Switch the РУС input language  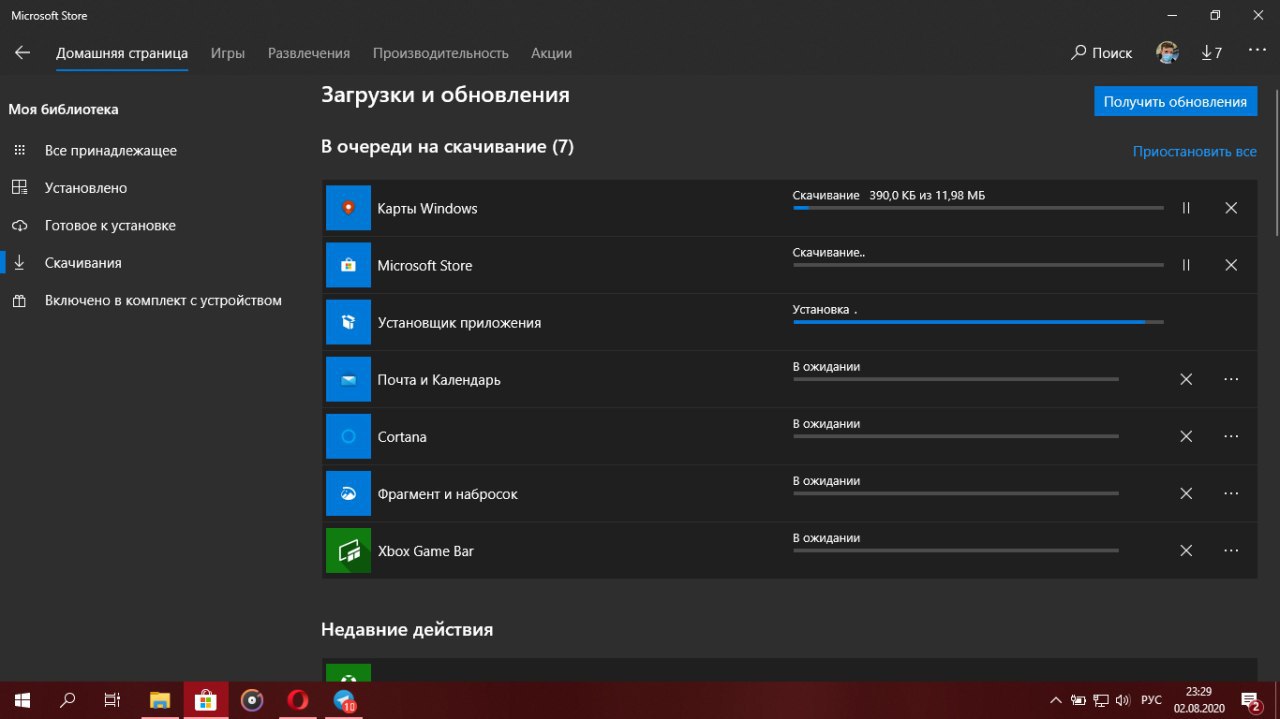(1151, 700)
